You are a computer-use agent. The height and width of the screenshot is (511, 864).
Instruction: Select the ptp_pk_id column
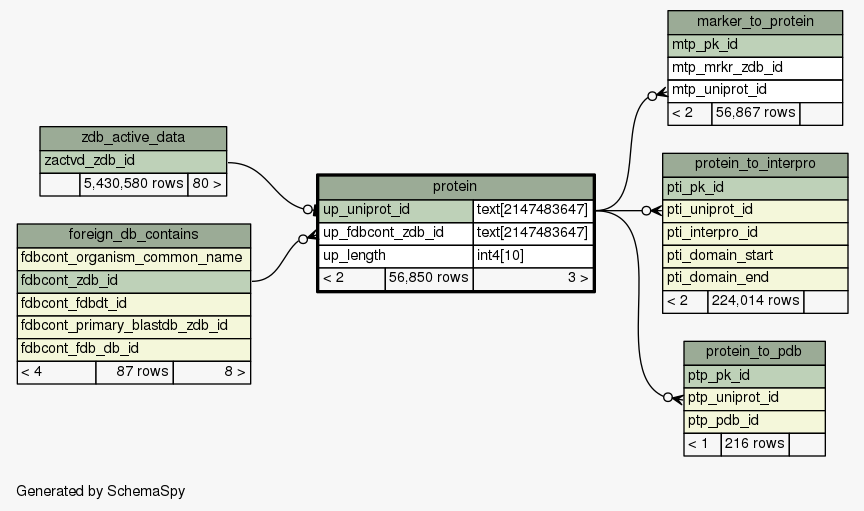(754, 376)
